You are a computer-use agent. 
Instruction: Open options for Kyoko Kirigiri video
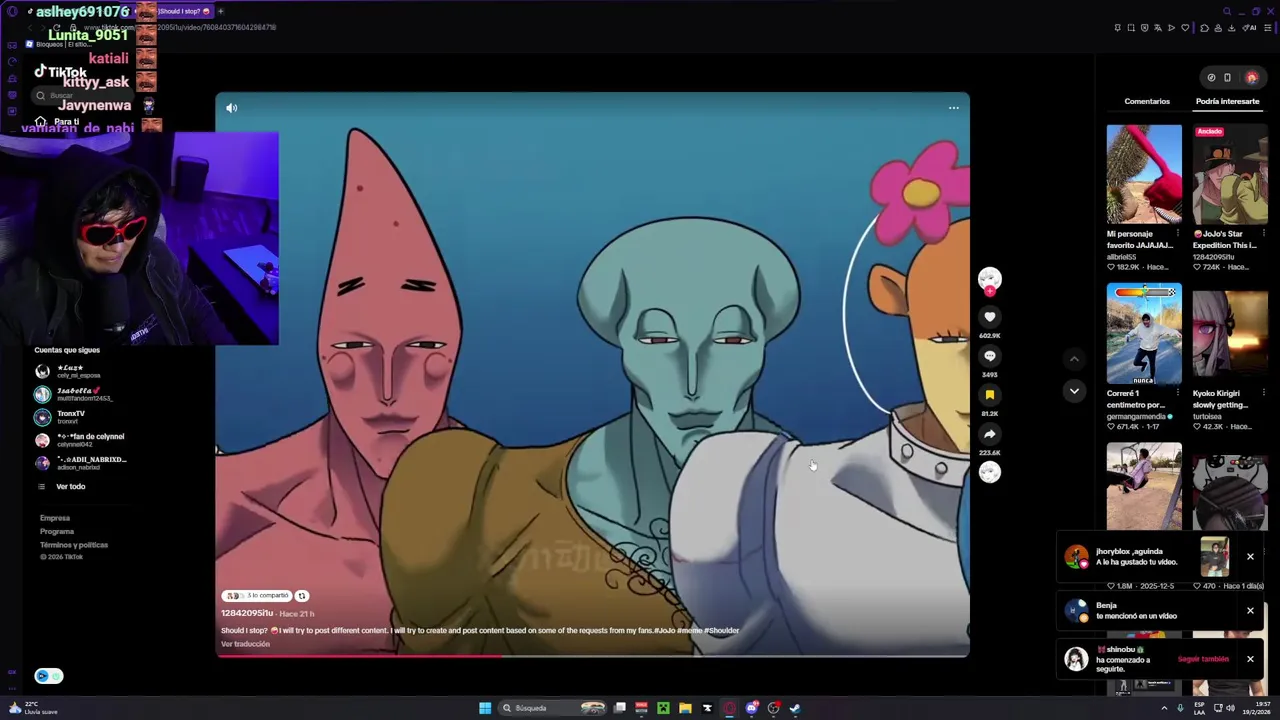pos(1263,394)
